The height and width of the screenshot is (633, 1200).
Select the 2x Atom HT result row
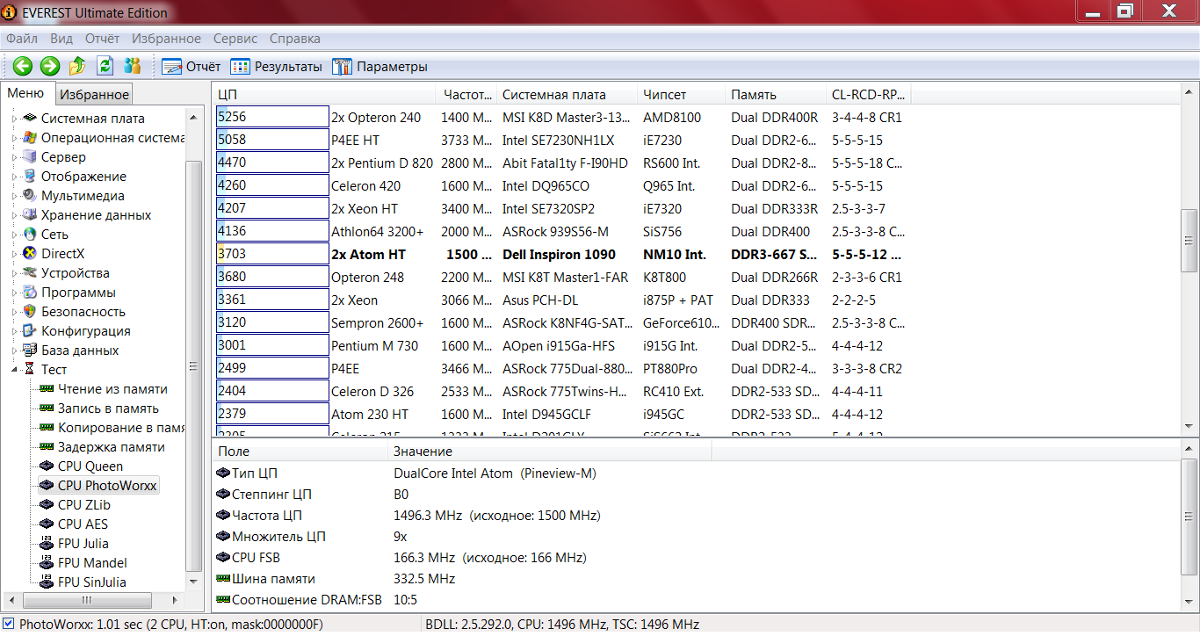563,254
